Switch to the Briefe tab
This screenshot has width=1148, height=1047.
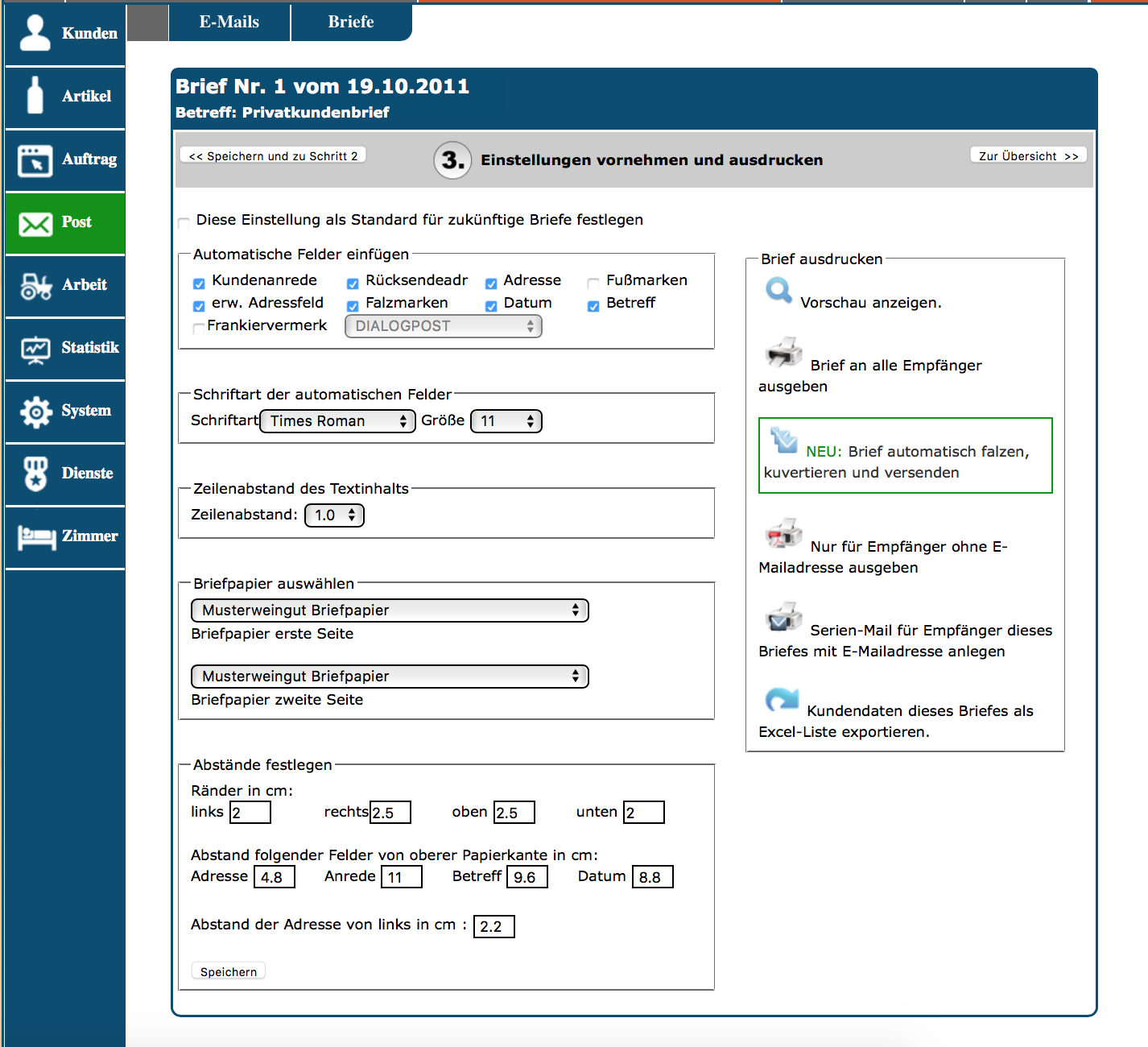(x=351, y=22)
